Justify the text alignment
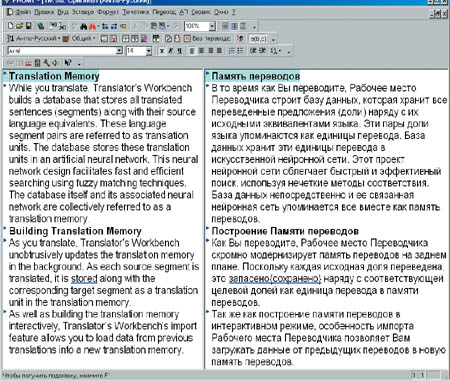 (x=219, y=51)
